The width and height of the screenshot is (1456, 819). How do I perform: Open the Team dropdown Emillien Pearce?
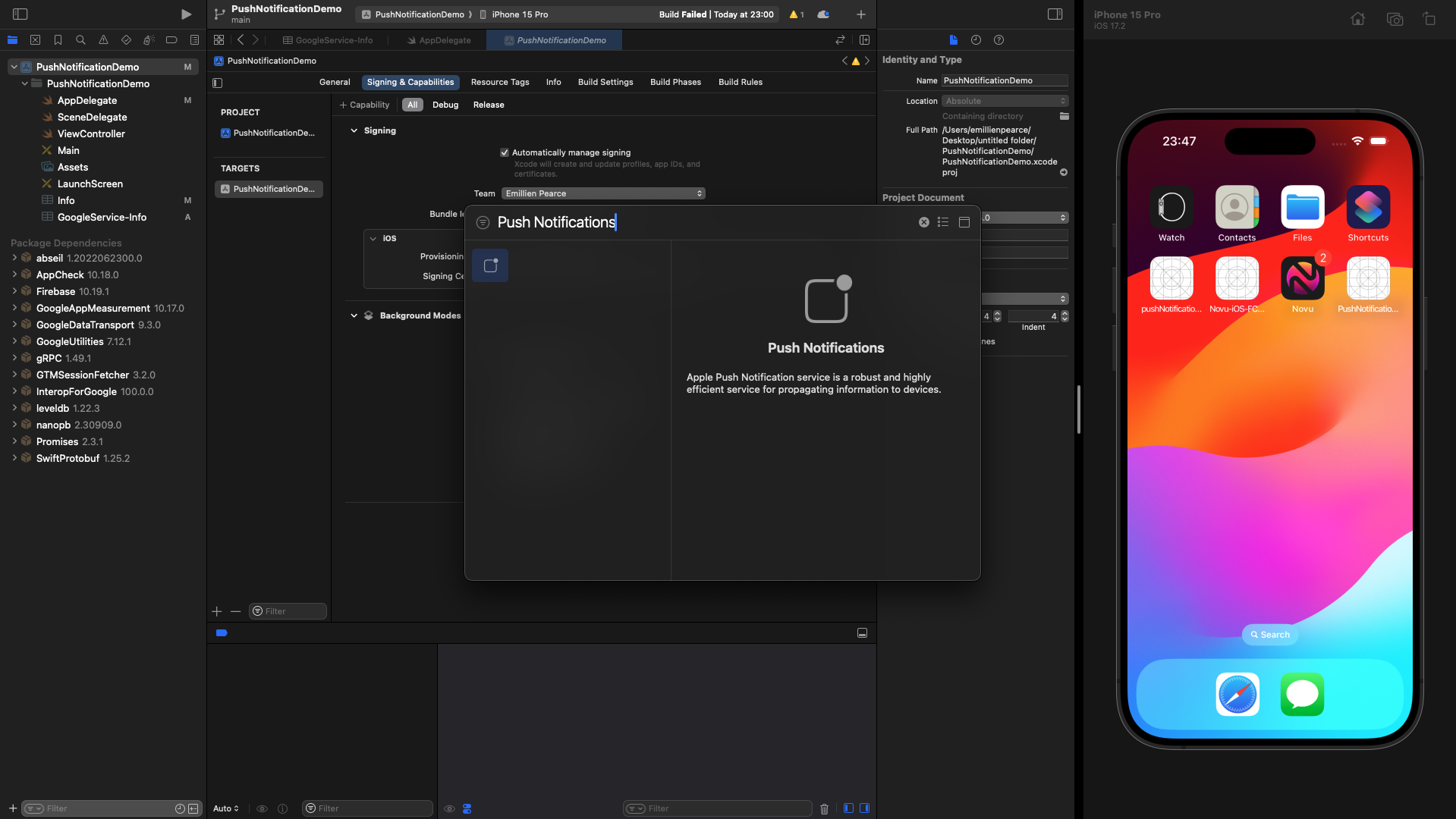(x=603, y=193)
